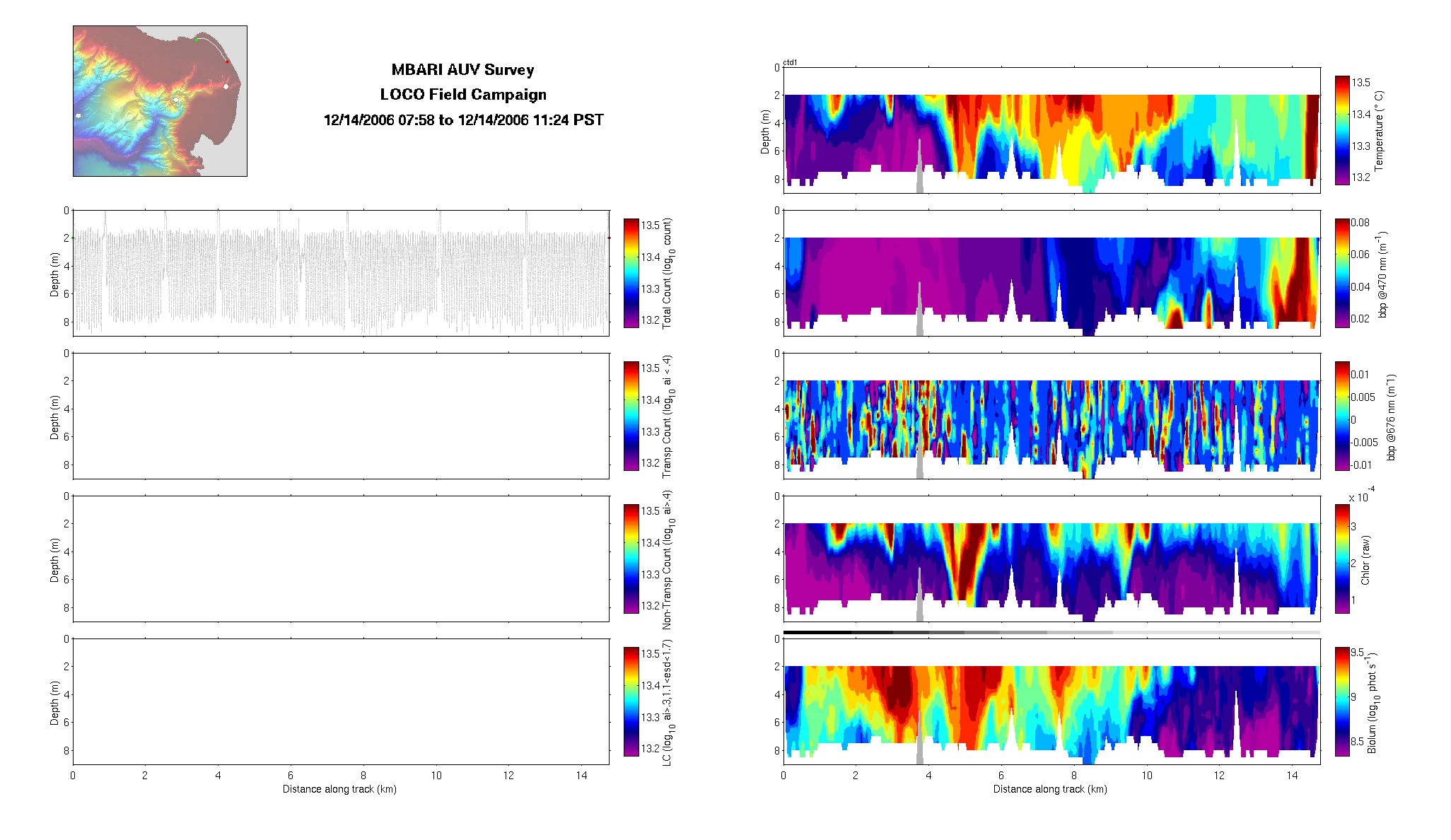The width and height of the screenshot is (1451, 840).
Task: Click the LOCO Field Campaign heading
Action: [x=462, y=95]
